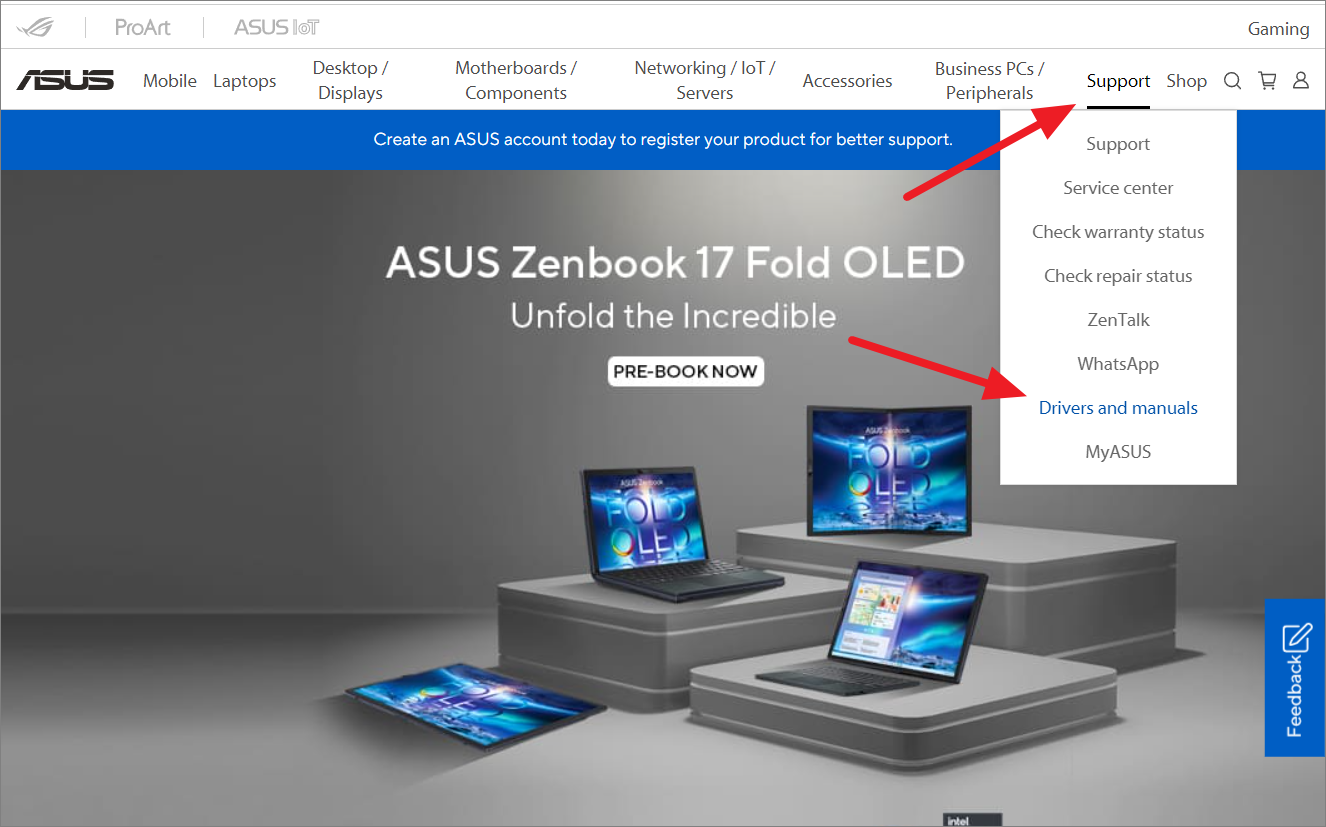Screen dimensions: 1326x827
Task: Select ZenTalk from Support dropdown
Action: [x=1118, y=320]
